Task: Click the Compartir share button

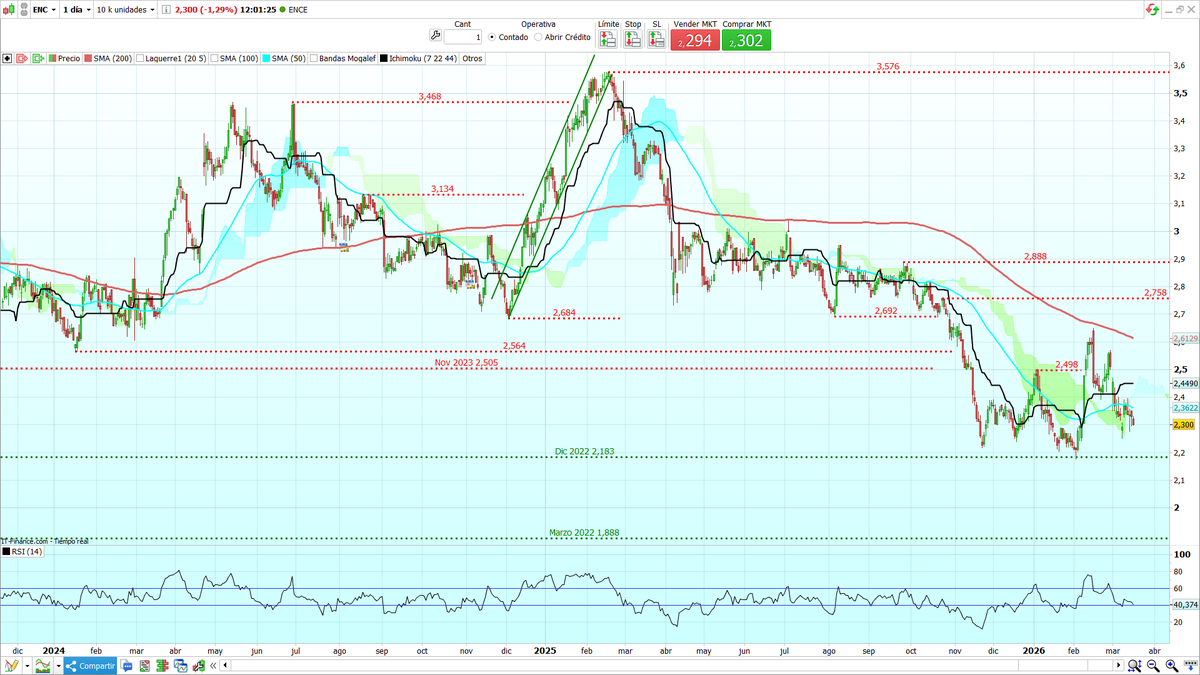Action: [90, 666]
